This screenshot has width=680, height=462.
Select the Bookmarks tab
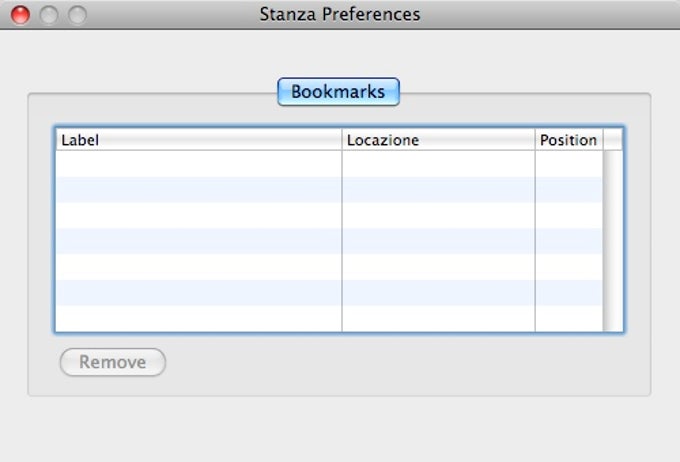338,92
